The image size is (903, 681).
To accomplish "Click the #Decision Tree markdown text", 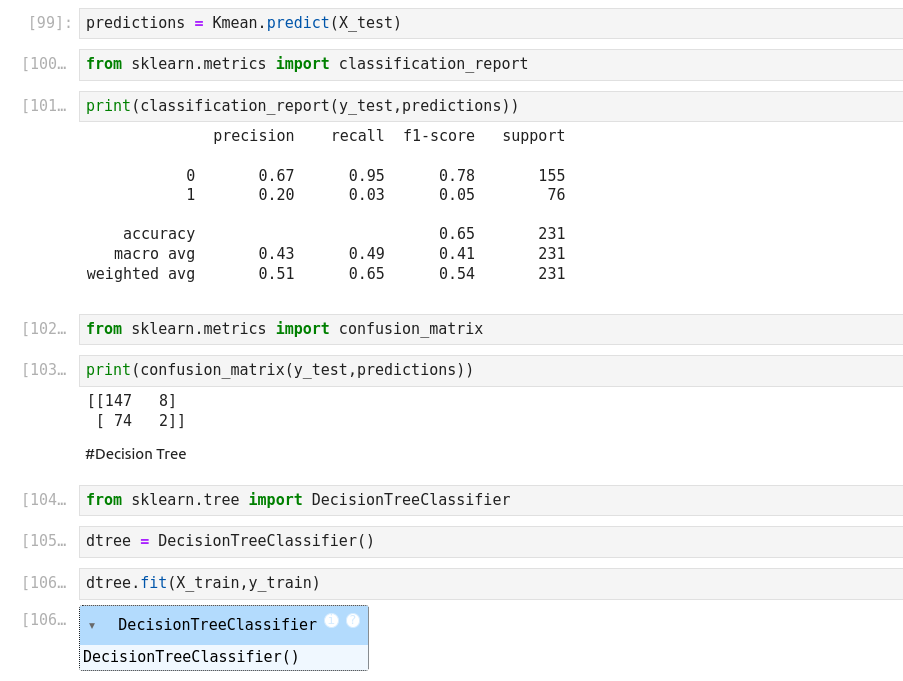I will (x=136, y=454).
